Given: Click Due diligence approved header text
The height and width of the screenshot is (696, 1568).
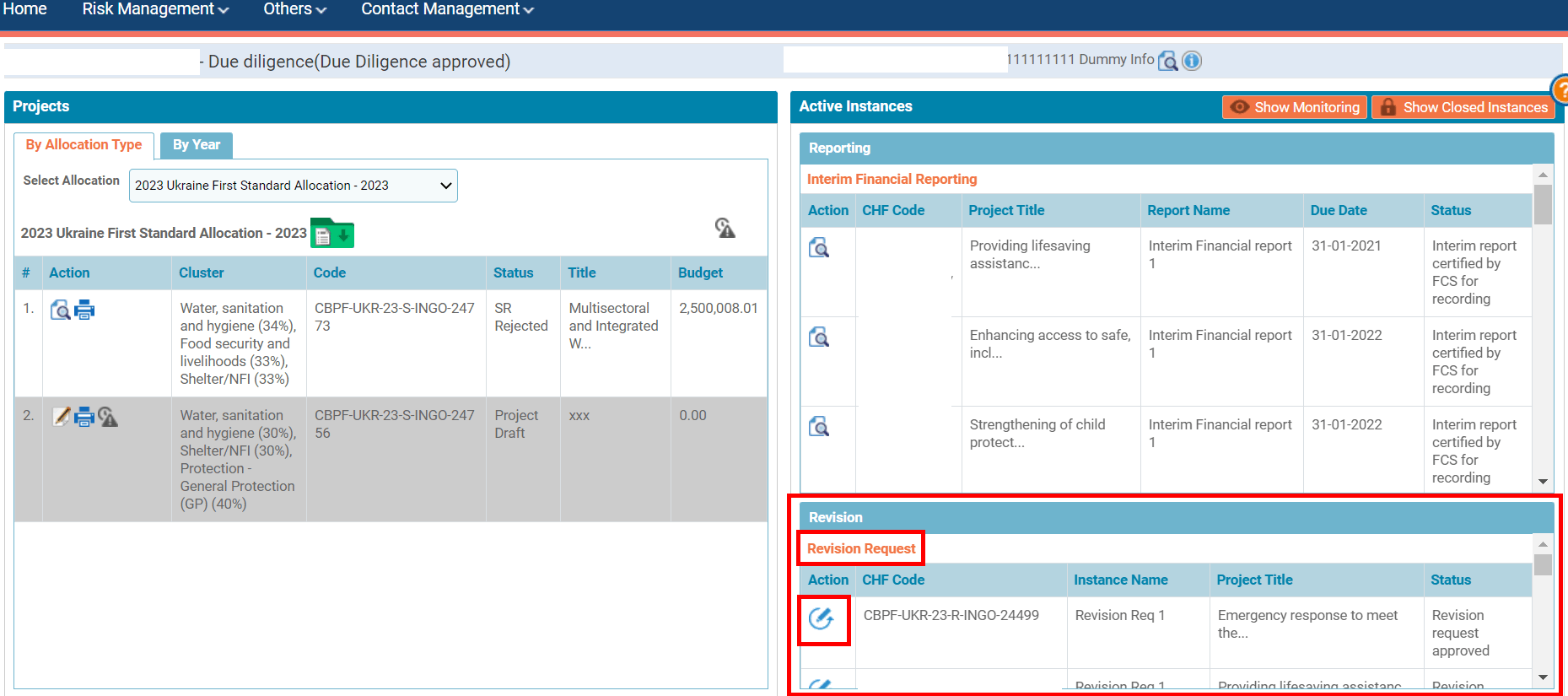Looking at the screenshot, I should pyautogui.click(x=359, y=62).
